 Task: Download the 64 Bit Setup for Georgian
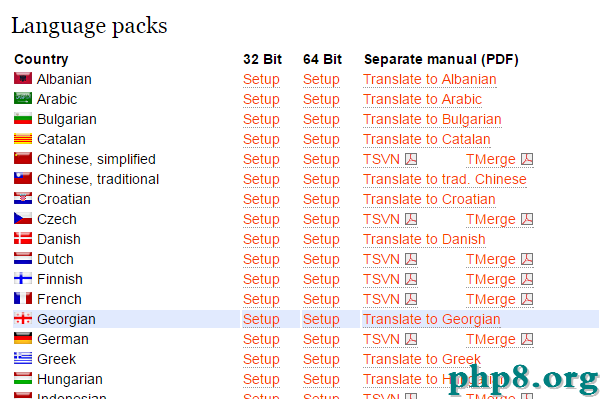click(321, 319)
